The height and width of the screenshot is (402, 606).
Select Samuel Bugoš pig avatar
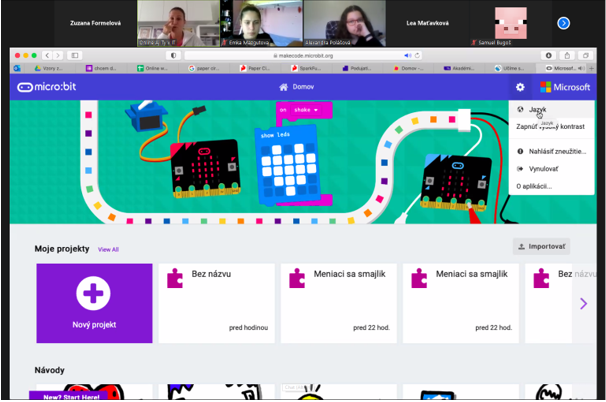click(x=511, y=23)
